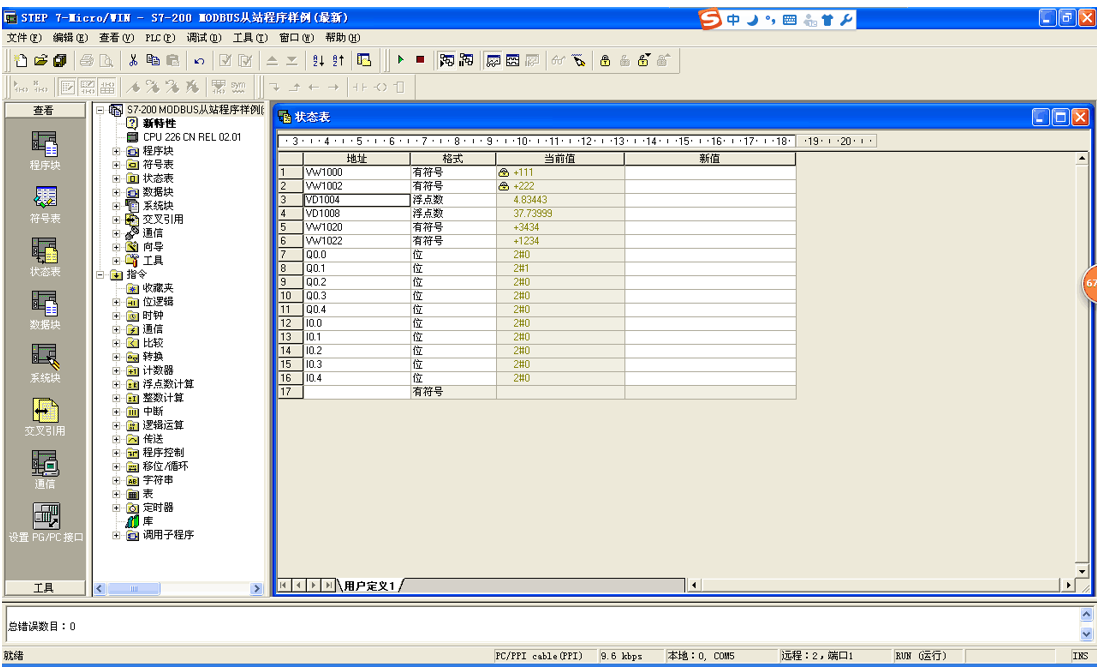Image resolution: width=1097 pixels, height=668 pixels.
Task: Open the 查看(V) menu
Action: 116,38
